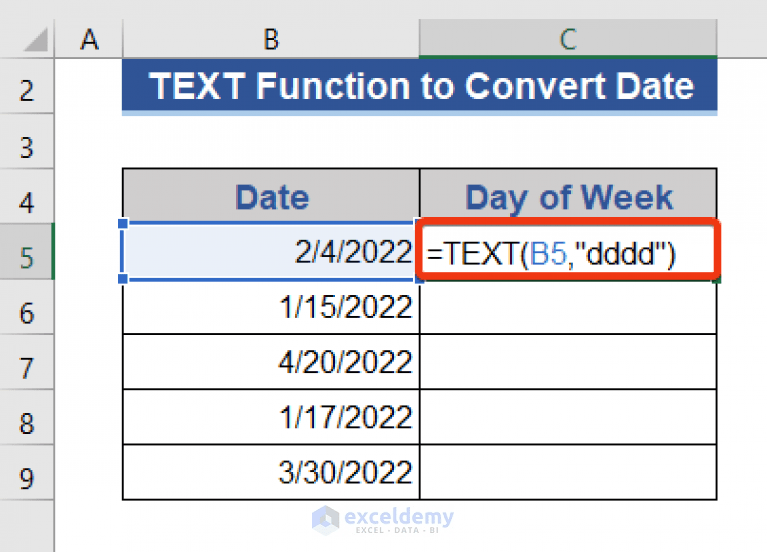This screenshot has width=767, height=552.
Task: Select row 9 header
Action: [x=26, y=473]
